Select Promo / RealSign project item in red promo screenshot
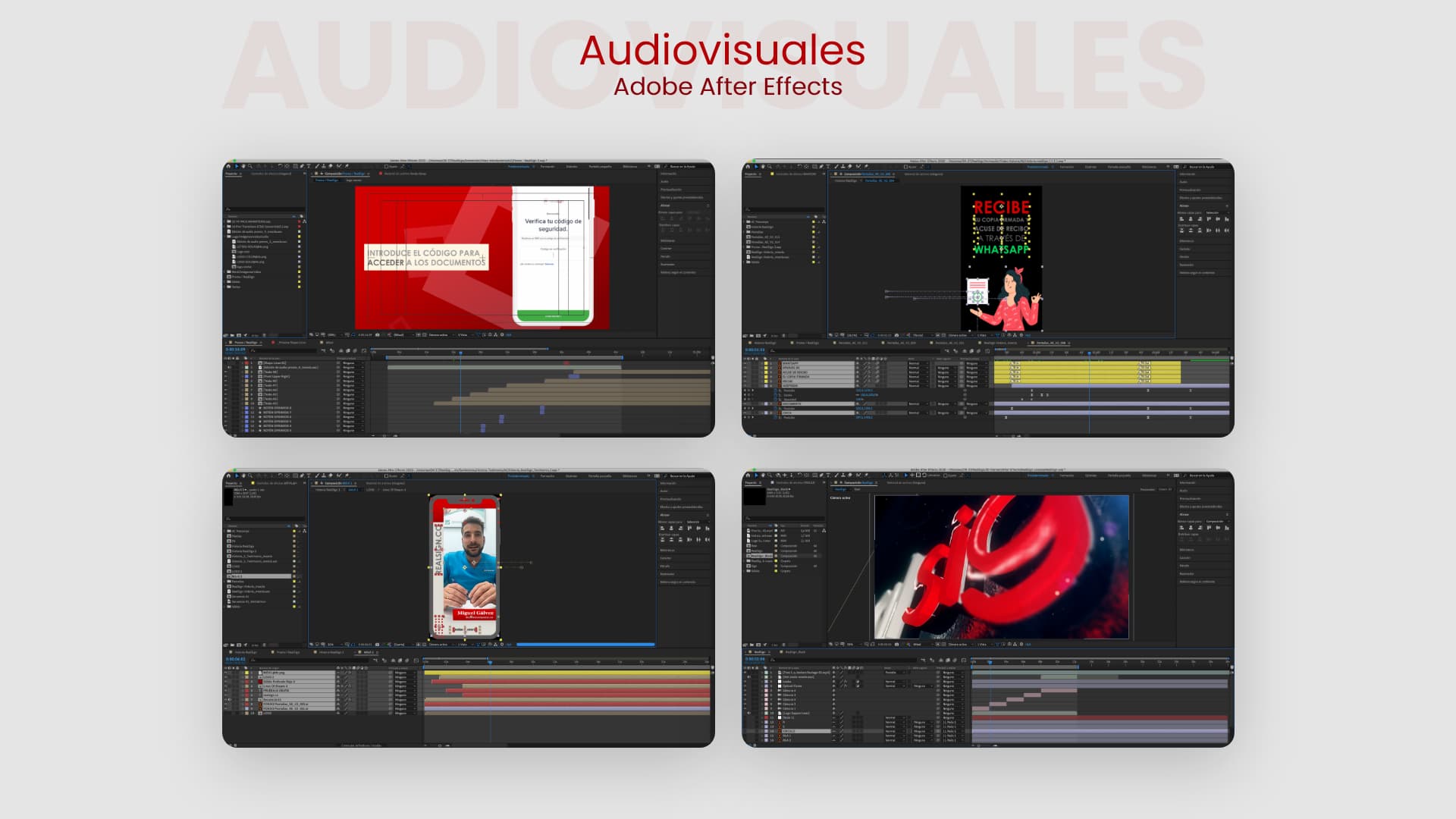The height and width of the screenshot is (819, 1456). point(243,277)
